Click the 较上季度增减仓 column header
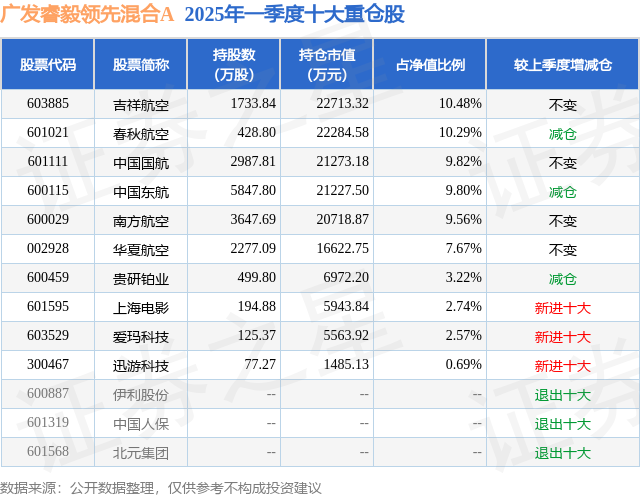Image resolution: width=640 pixels, height=497 pixels. click(563, 64)
